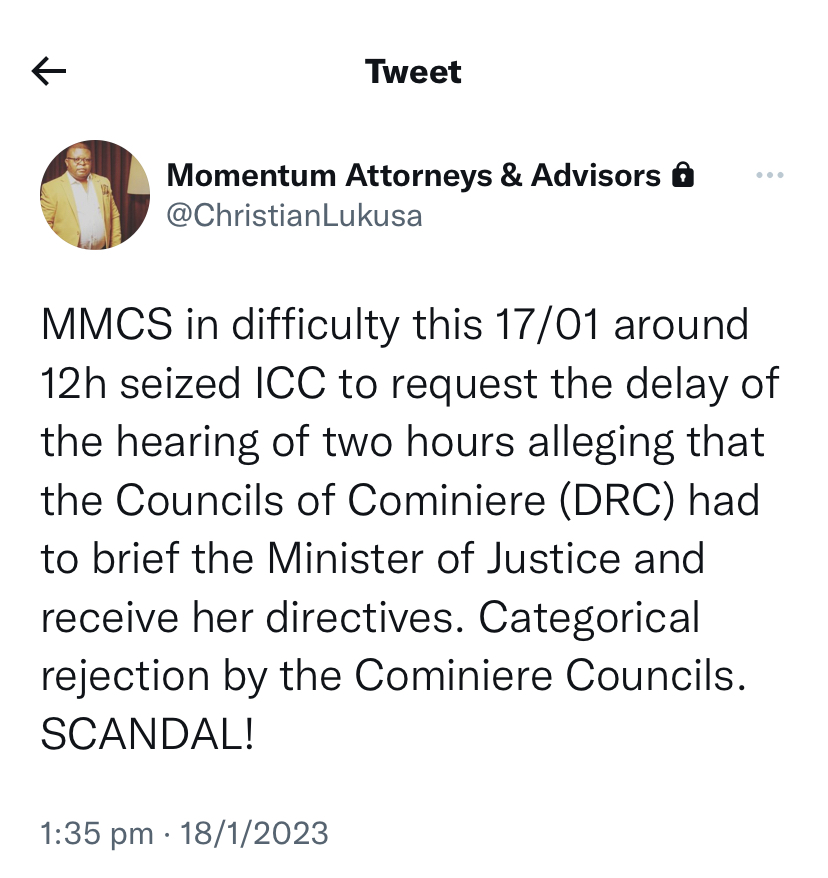Click the phrase "Cominiere Councils." in the tweet
Image resolution: width=828 pixels, height=878 pixels.
tap(551, 677)
